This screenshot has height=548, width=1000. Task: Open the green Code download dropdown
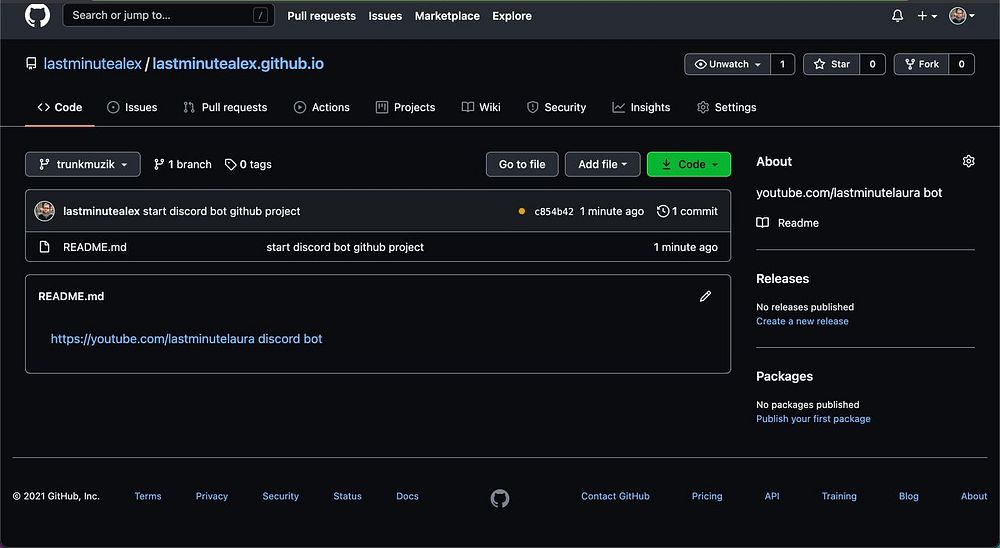689,164
